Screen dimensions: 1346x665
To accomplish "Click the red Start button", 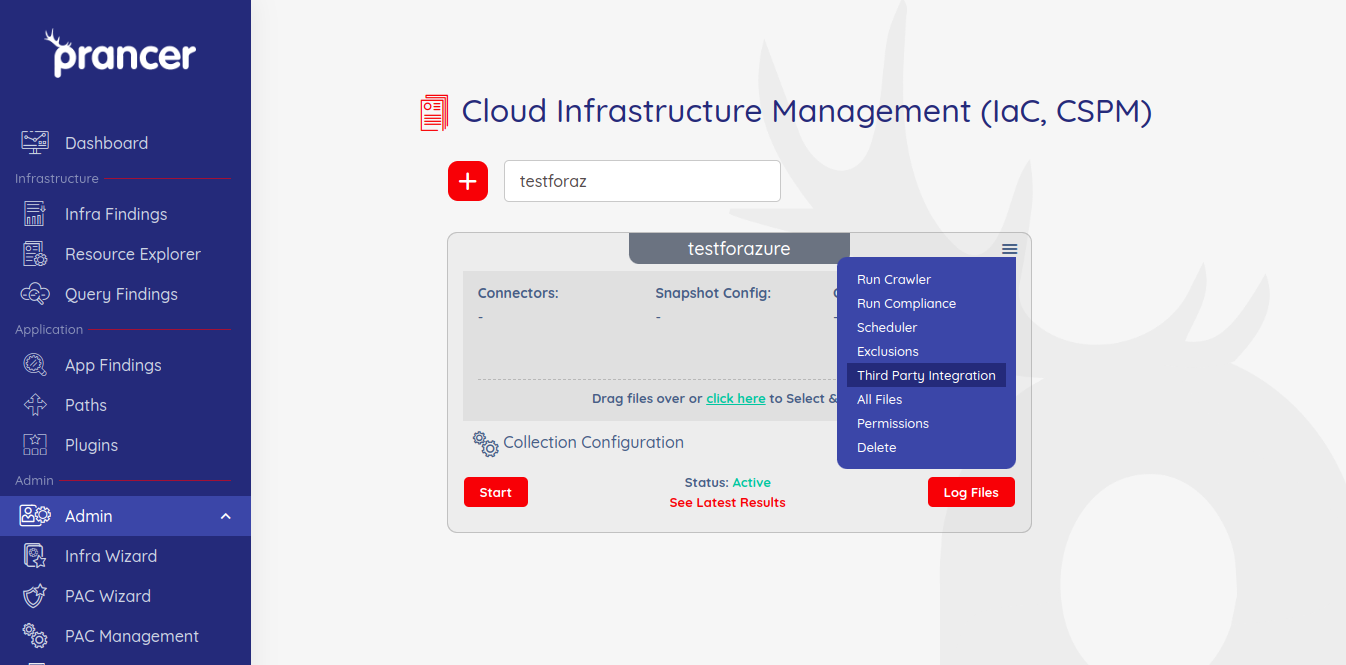I will (496, 492).
